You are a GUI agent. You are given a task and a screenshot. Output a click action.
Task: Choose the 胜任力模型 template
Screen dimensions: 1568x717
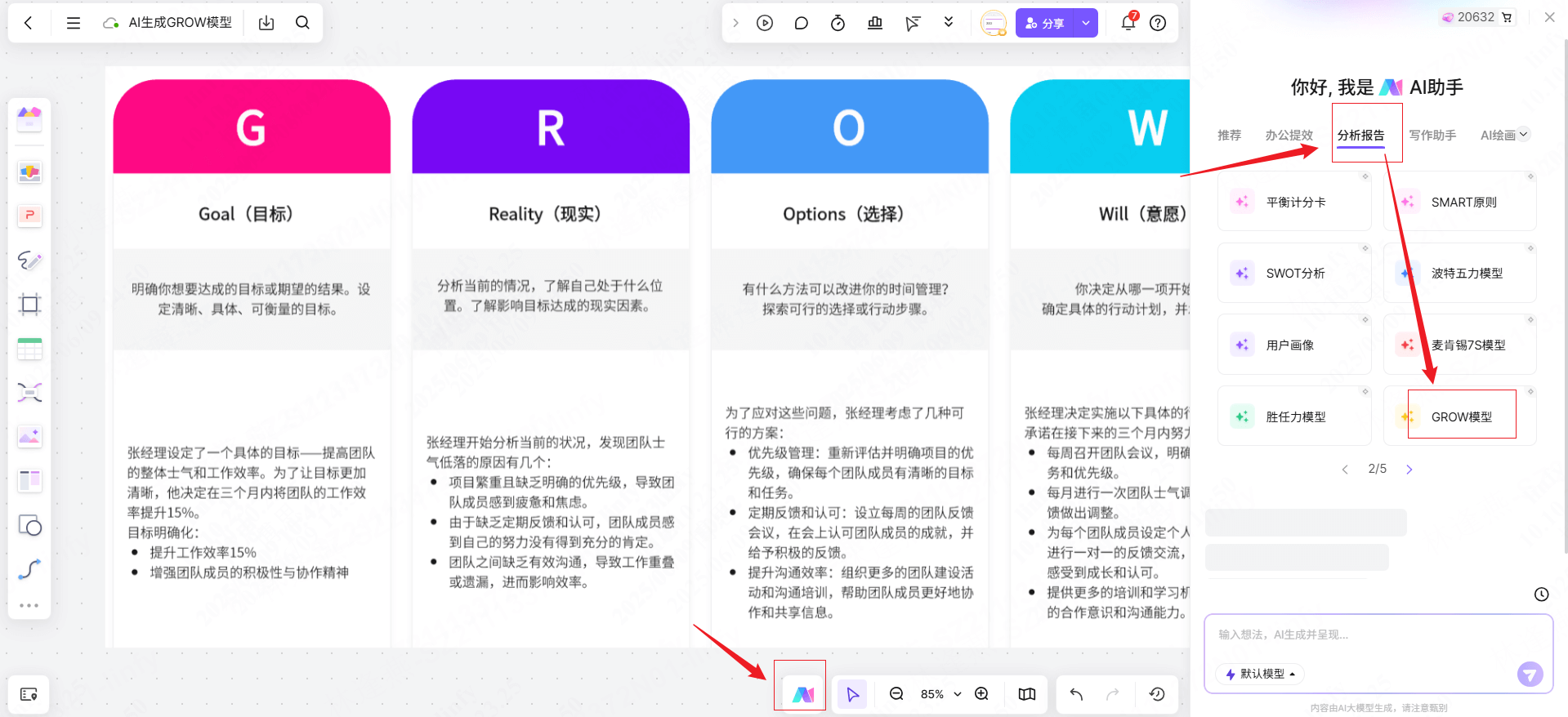1294,416
